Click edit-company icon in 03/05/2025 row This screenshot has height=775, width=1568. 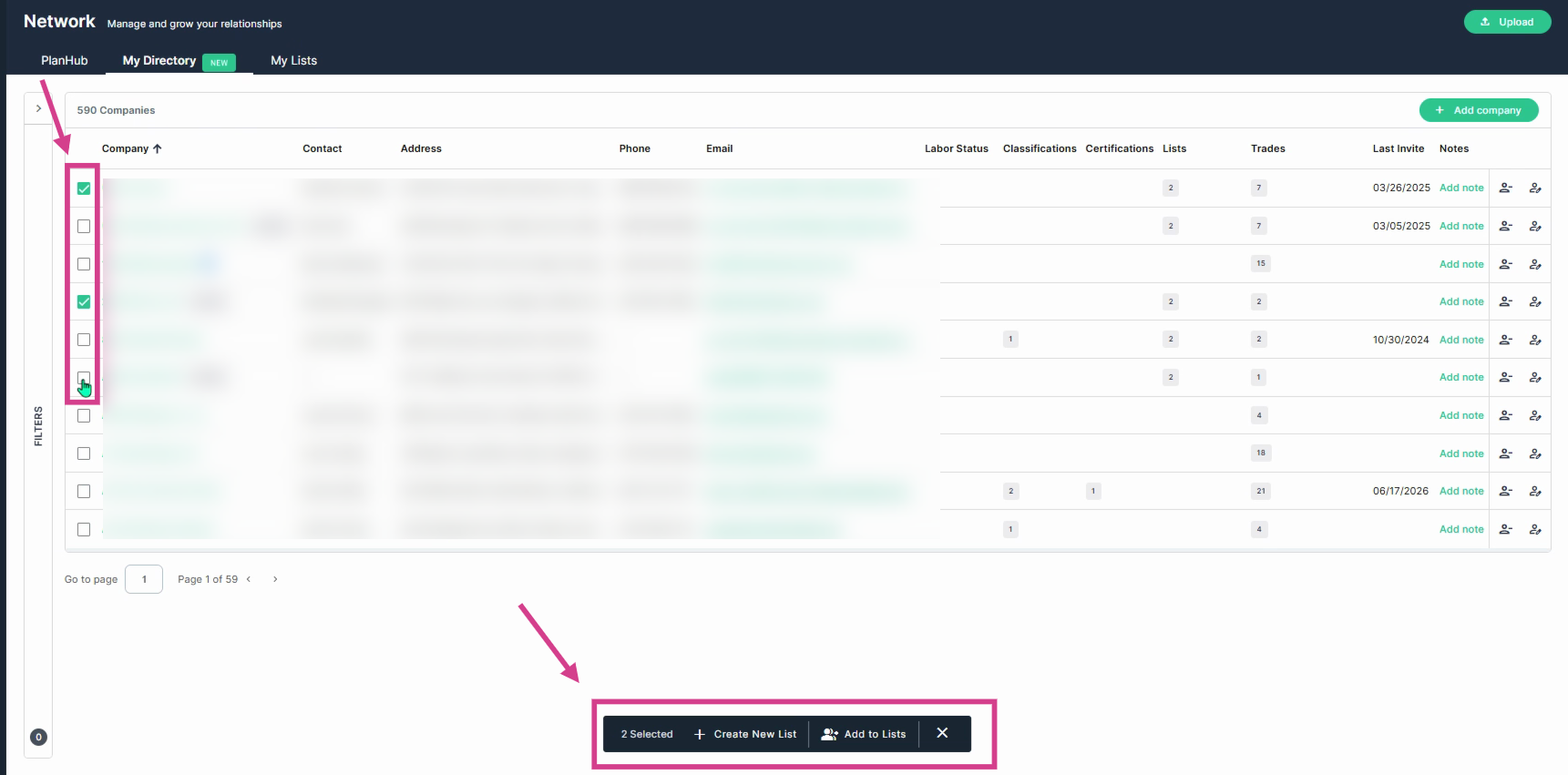point(1535,226)
